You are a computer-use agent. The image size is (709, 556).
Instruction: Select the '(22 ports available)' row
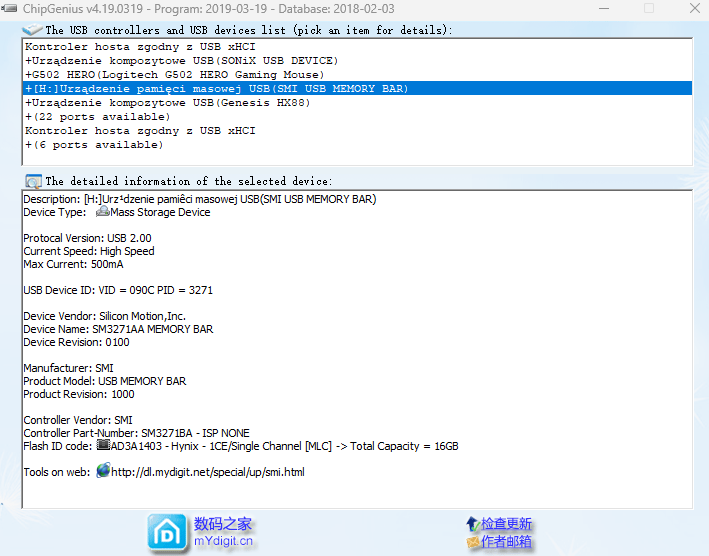pyautogui.click(x=357, y=117)
